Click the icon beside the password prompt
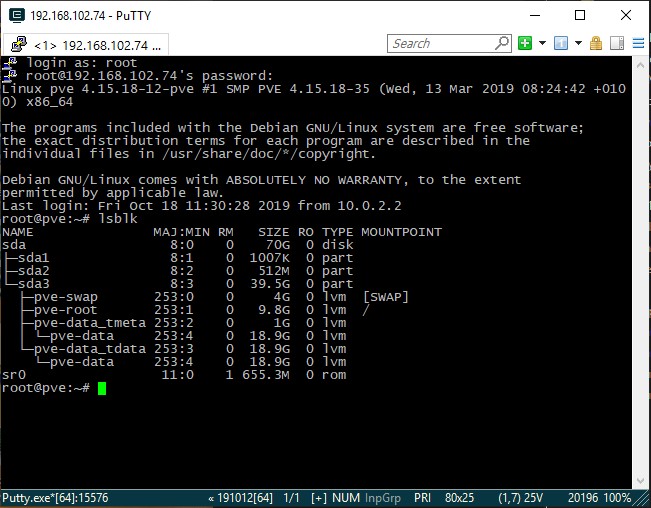 [x=10, y=76]
